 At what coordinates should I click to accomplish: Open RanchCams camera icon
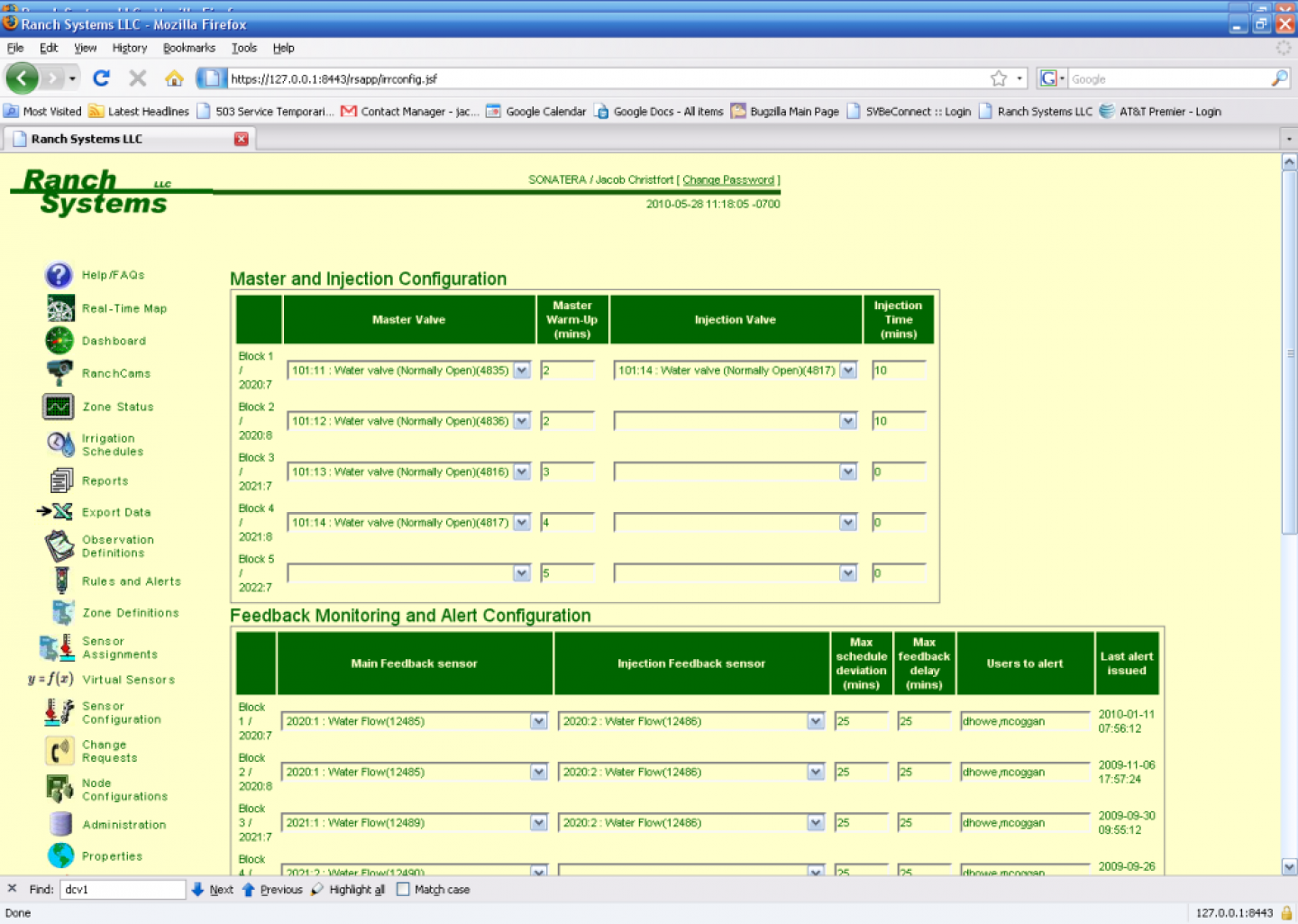tap(59, 372)
